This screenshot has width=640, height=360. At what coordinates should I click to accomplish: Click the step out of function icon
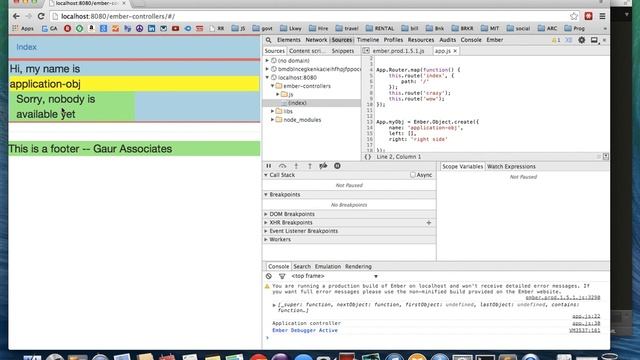point(310,166)
